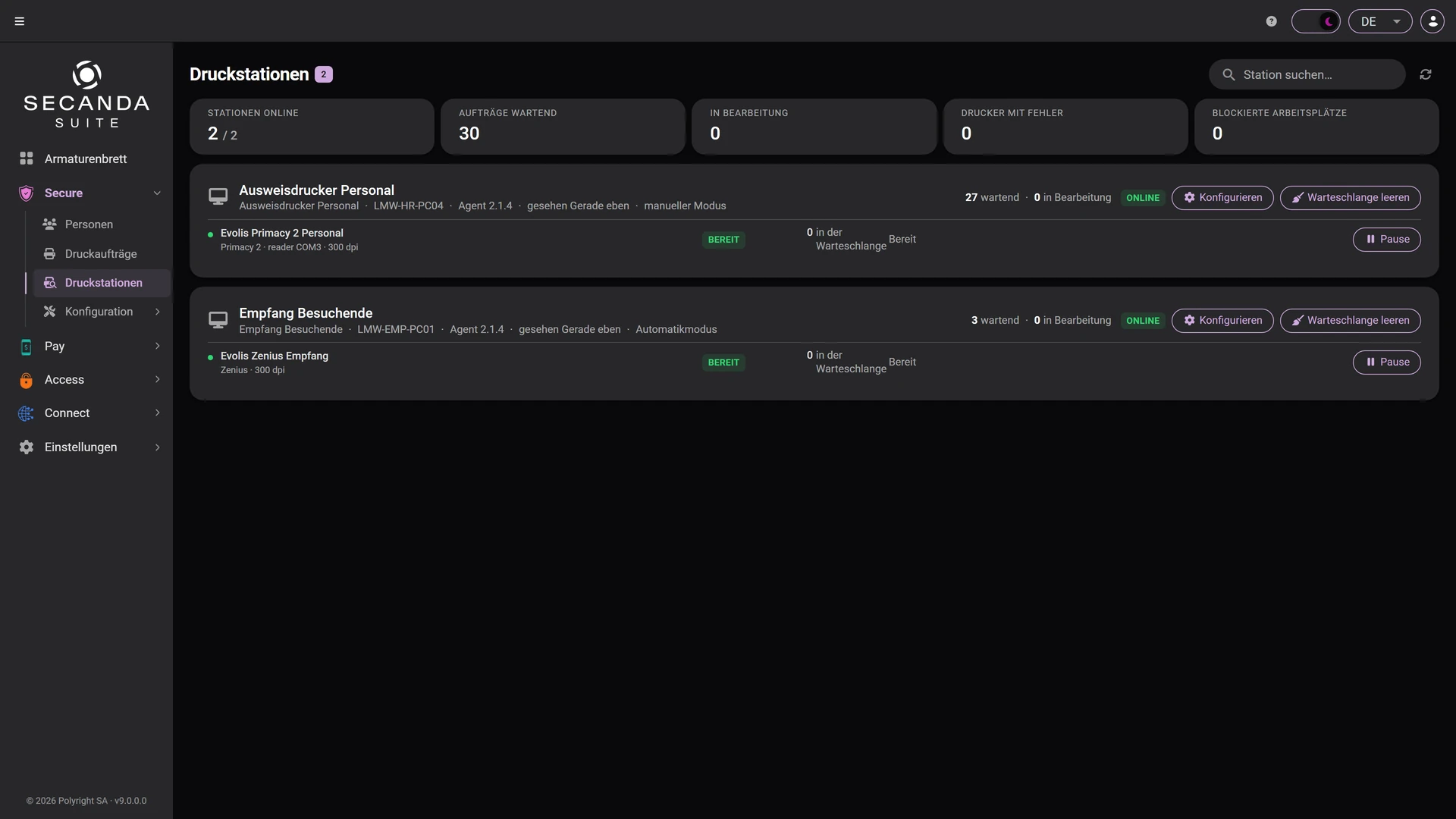
Task: Configure the Ausweisdrucker Personal station
Action: (1222, 198)
